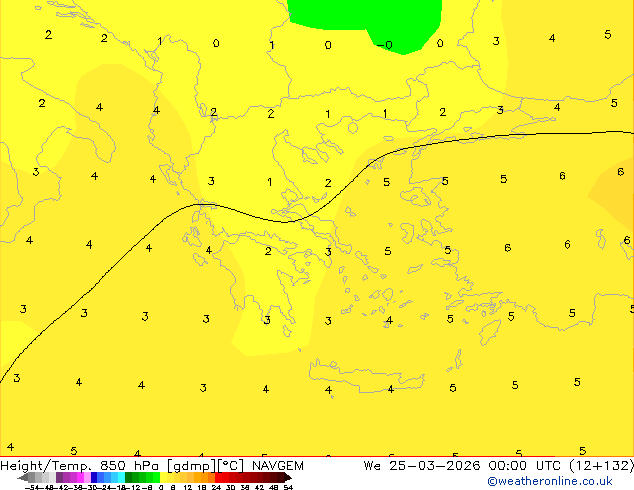Click the left arrow end of the color scale

pyautogui.click(x=23, y=477)
